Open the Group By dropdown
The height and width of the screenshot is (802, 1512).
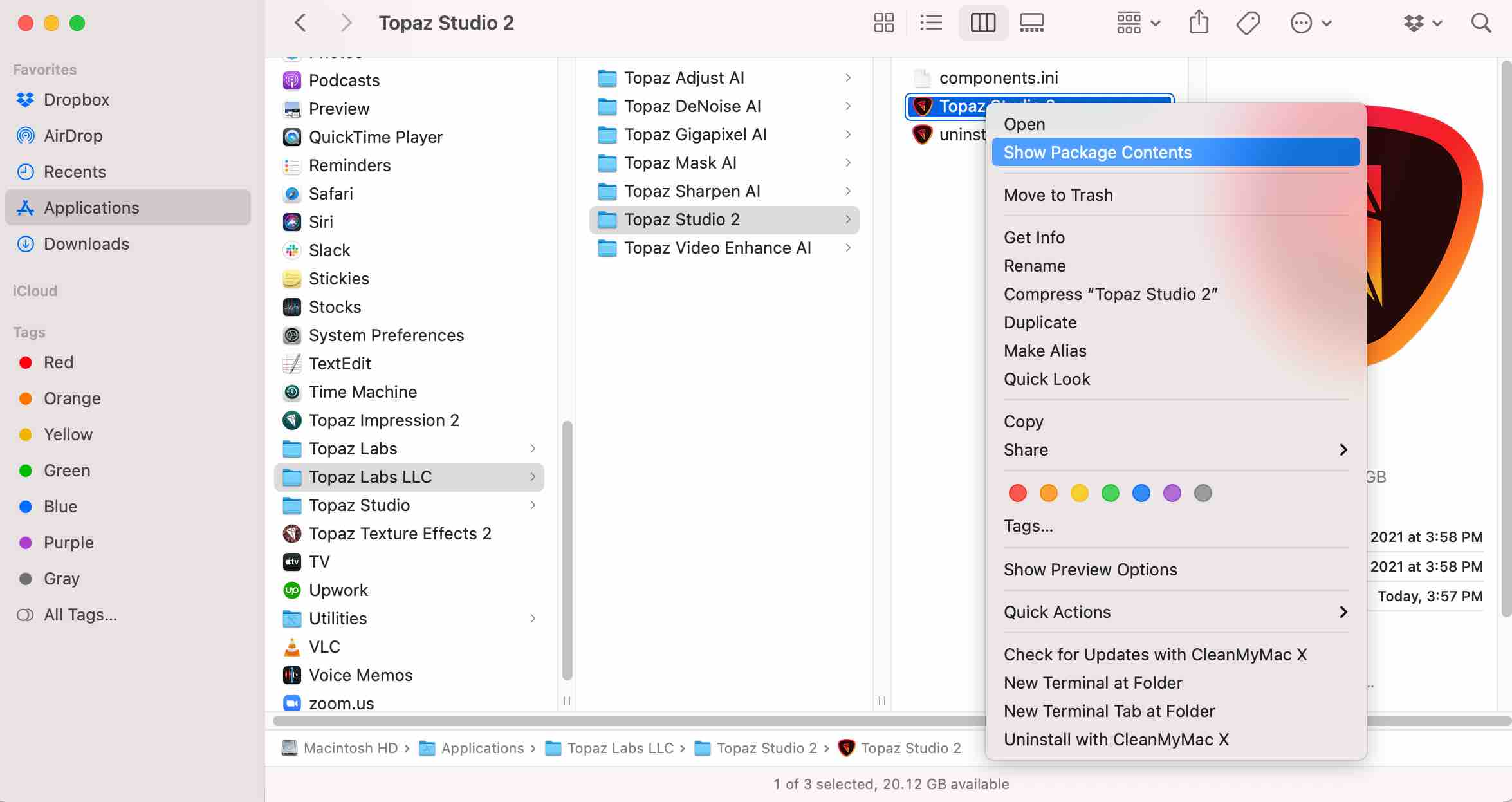1138,23
